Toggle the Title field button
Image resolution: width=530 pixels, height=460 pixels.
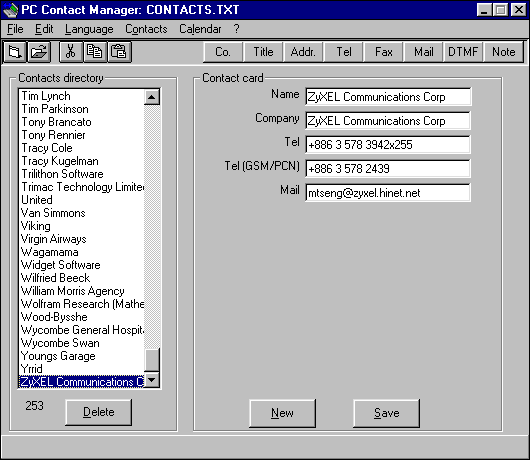263,52
